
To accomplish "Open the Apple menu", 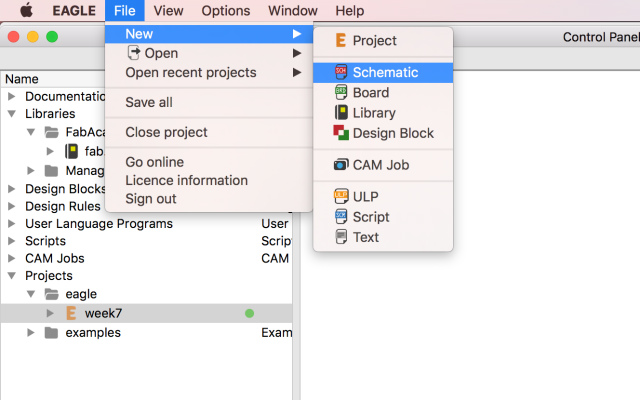I will [x=27, y=10].
